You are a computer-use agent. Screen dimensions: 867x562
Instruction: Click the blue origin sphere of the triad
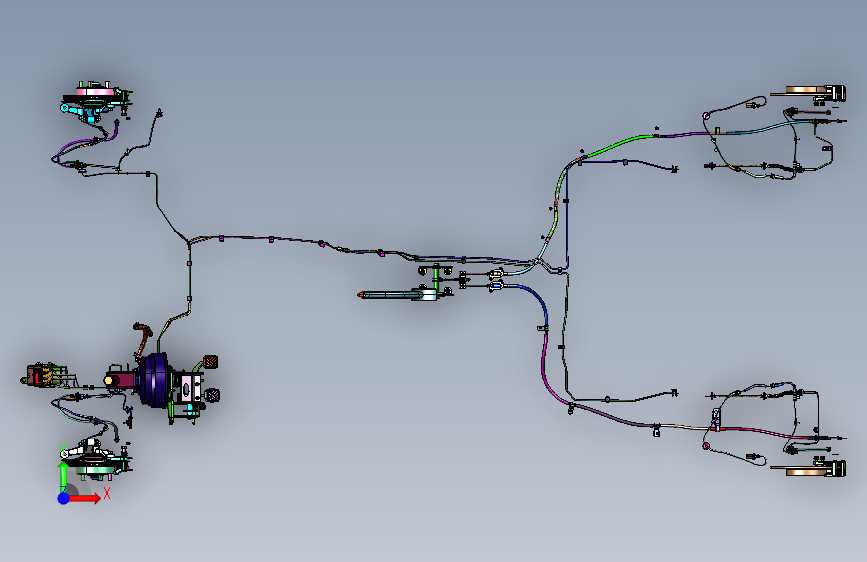point(64,498)
